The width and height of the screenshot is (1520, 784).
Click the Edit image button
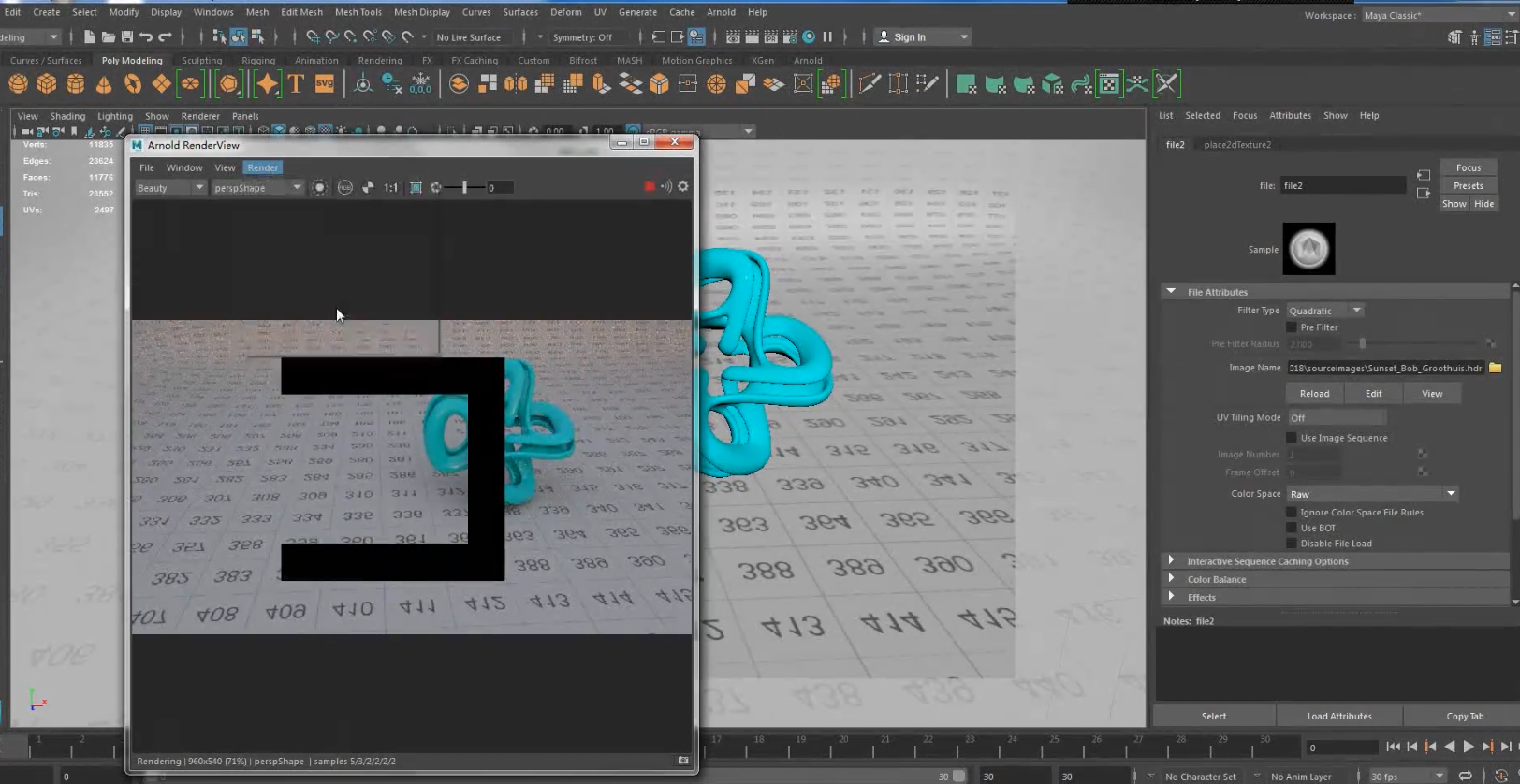point(1373,393)
